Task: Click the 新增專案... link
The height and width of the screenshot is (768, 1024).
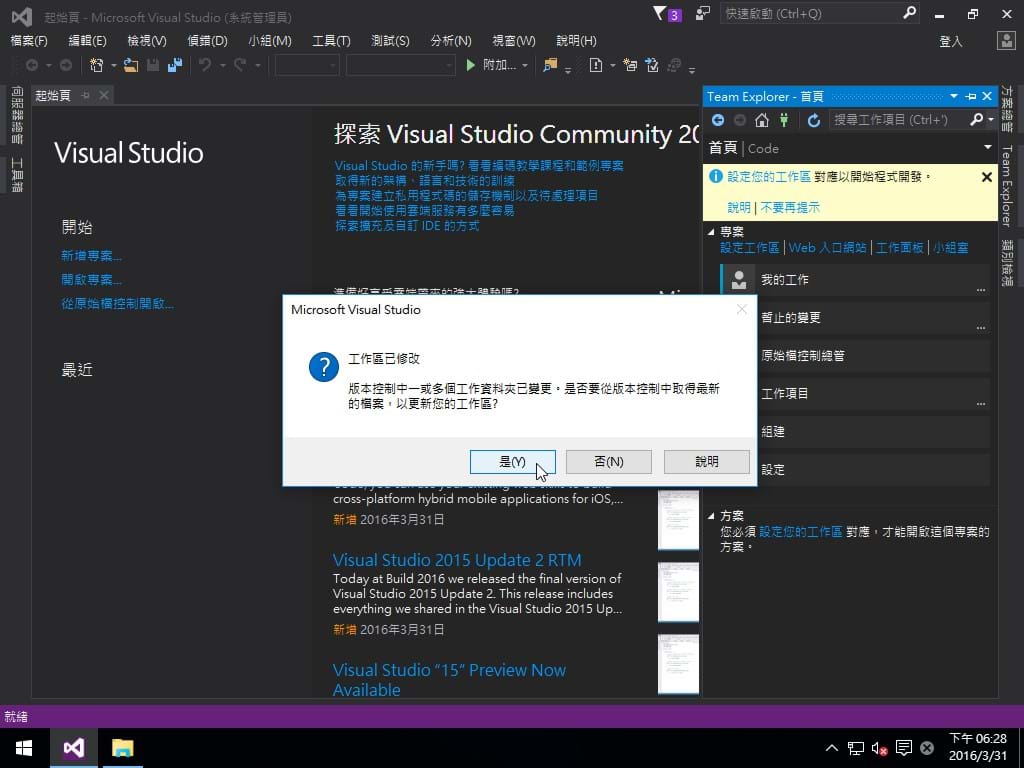Action: click(x=91, y=255)
